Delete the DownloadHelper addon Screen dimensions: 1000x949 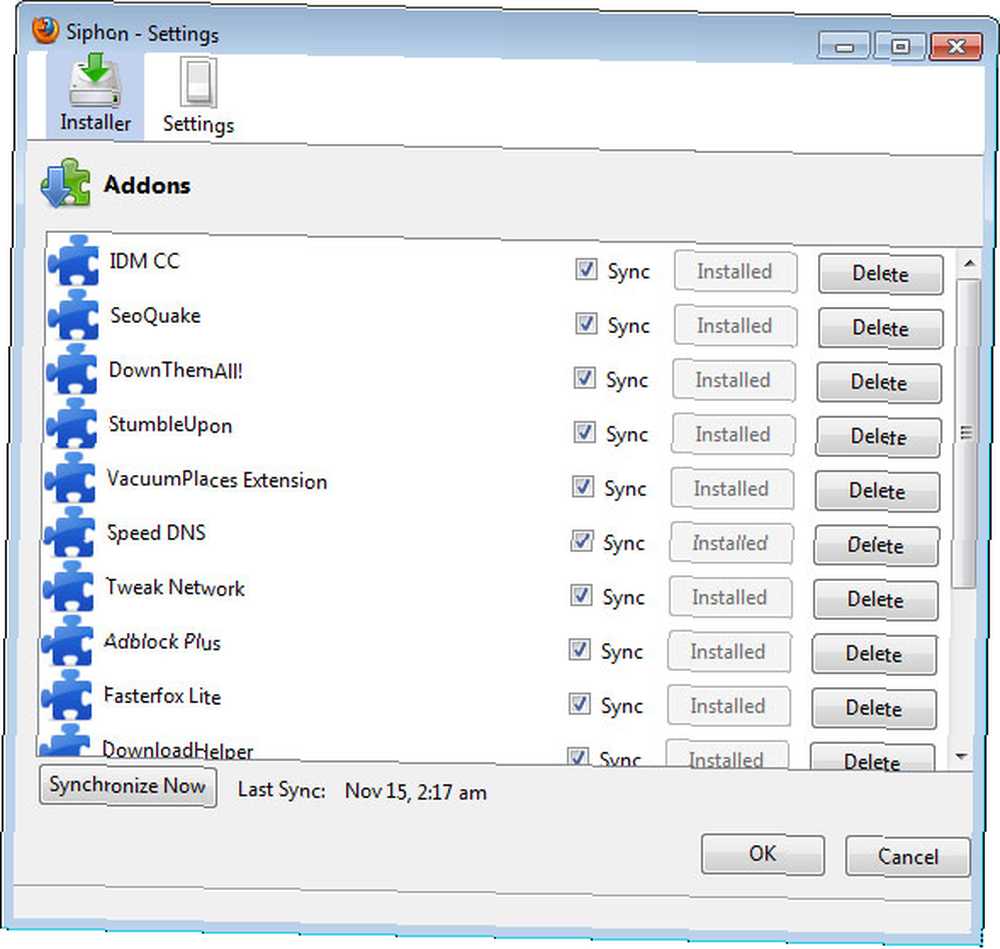point(872,758)
